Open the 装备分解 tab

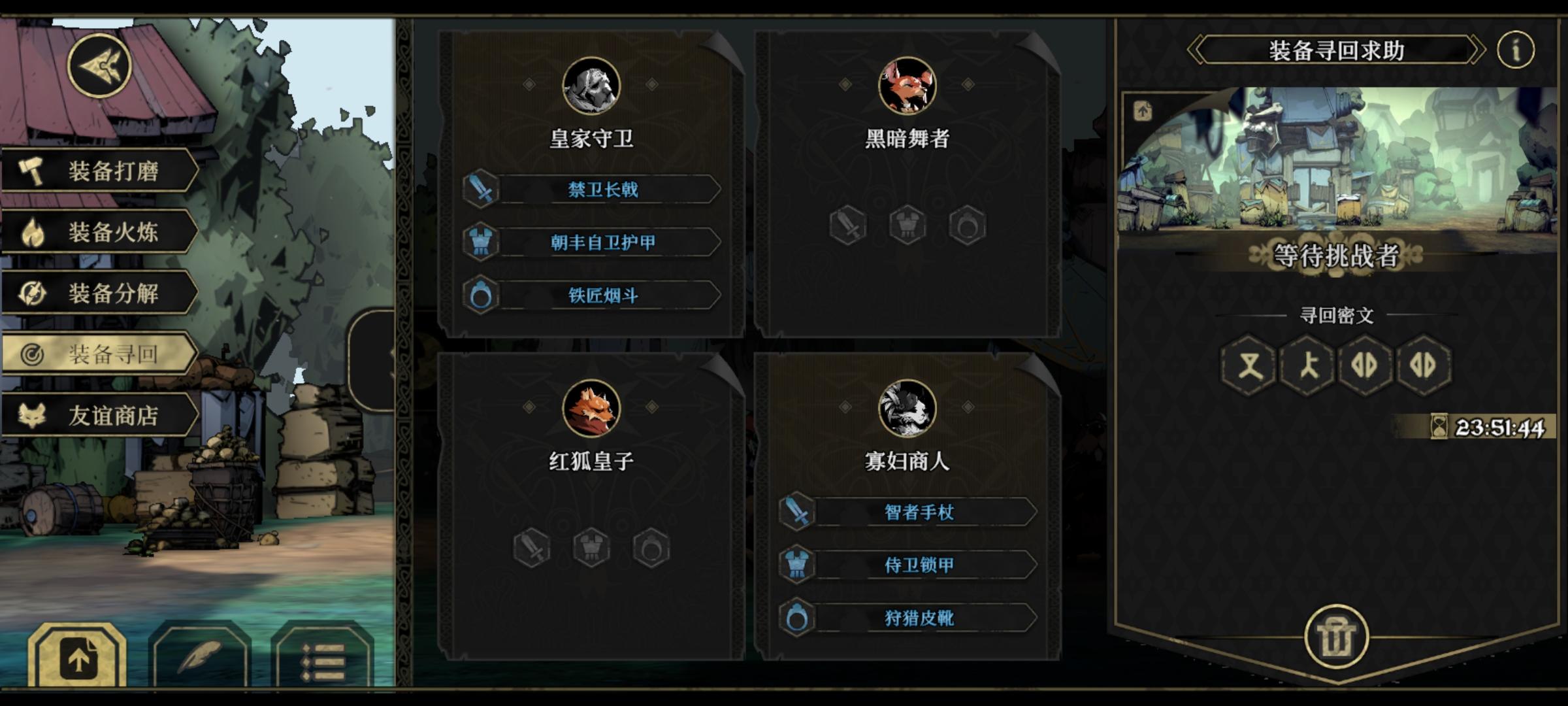[x=99, y=293]
